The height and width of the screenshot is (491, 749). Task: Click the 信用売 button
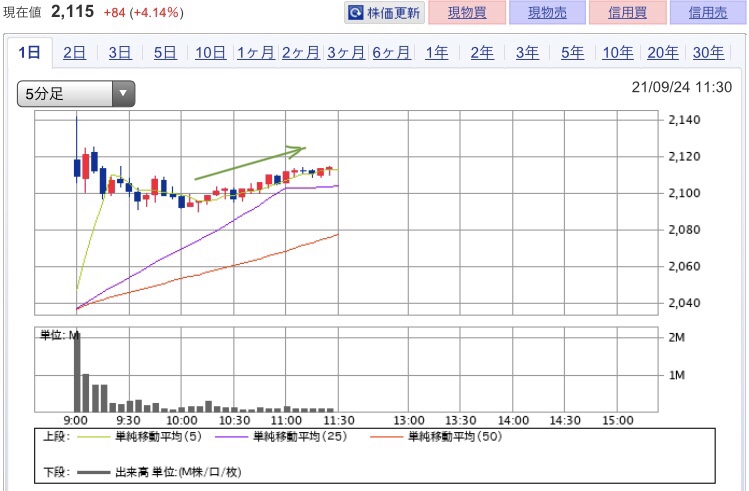(x=708, y=12)
